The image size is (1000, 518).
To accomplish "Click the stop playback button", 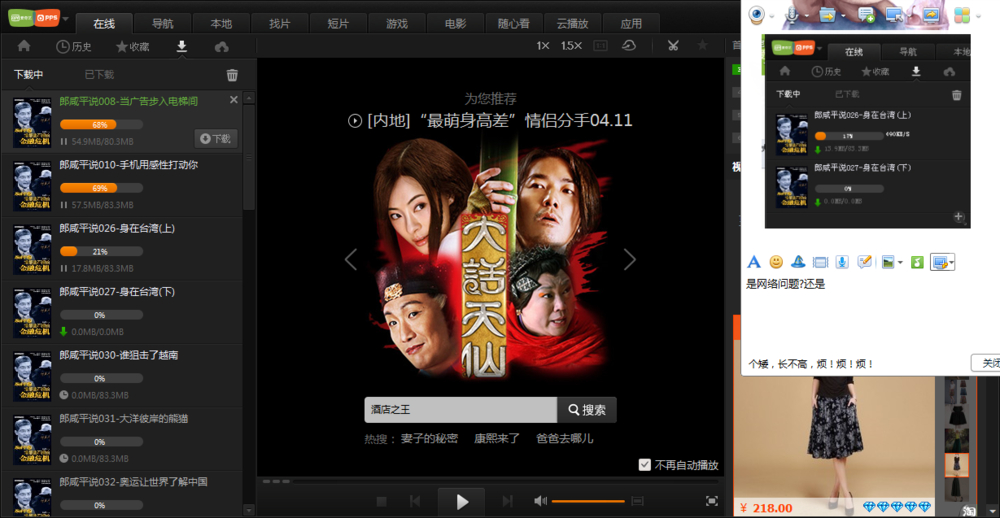I will (x=381, y=502).
